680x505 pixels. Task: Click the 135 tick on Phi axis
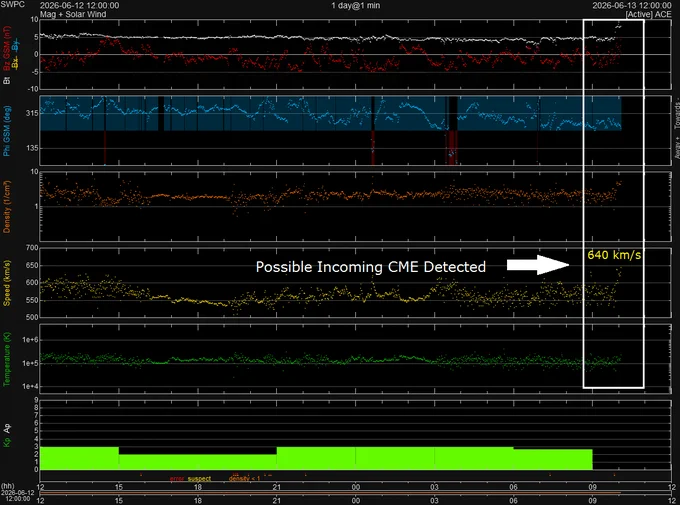tap(32, 148)
